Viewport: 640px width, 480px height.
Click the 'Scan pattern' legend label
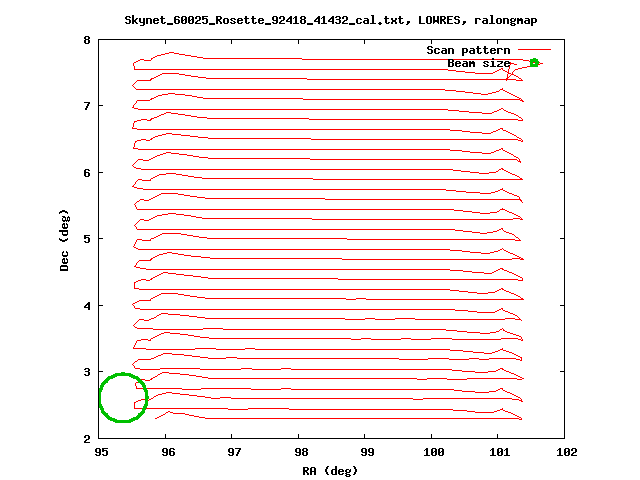468,50
